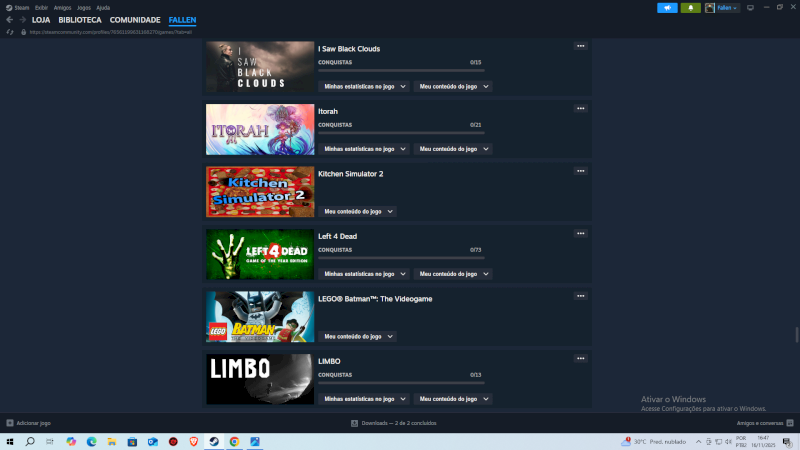Click the LEGO Batman game thumbnail
This screenshot has width=800, height=450.
point(260,317)
